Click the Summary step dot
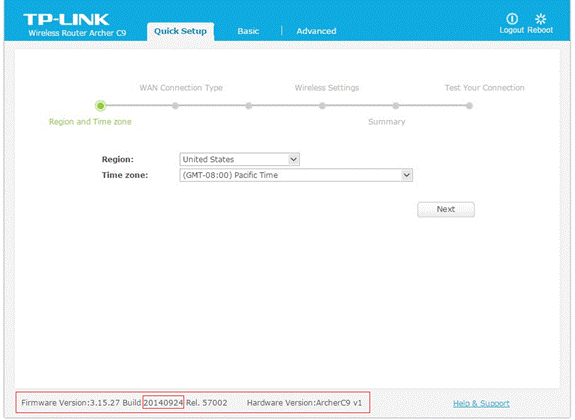The image size is (575, 420). [x=396, y=106]
